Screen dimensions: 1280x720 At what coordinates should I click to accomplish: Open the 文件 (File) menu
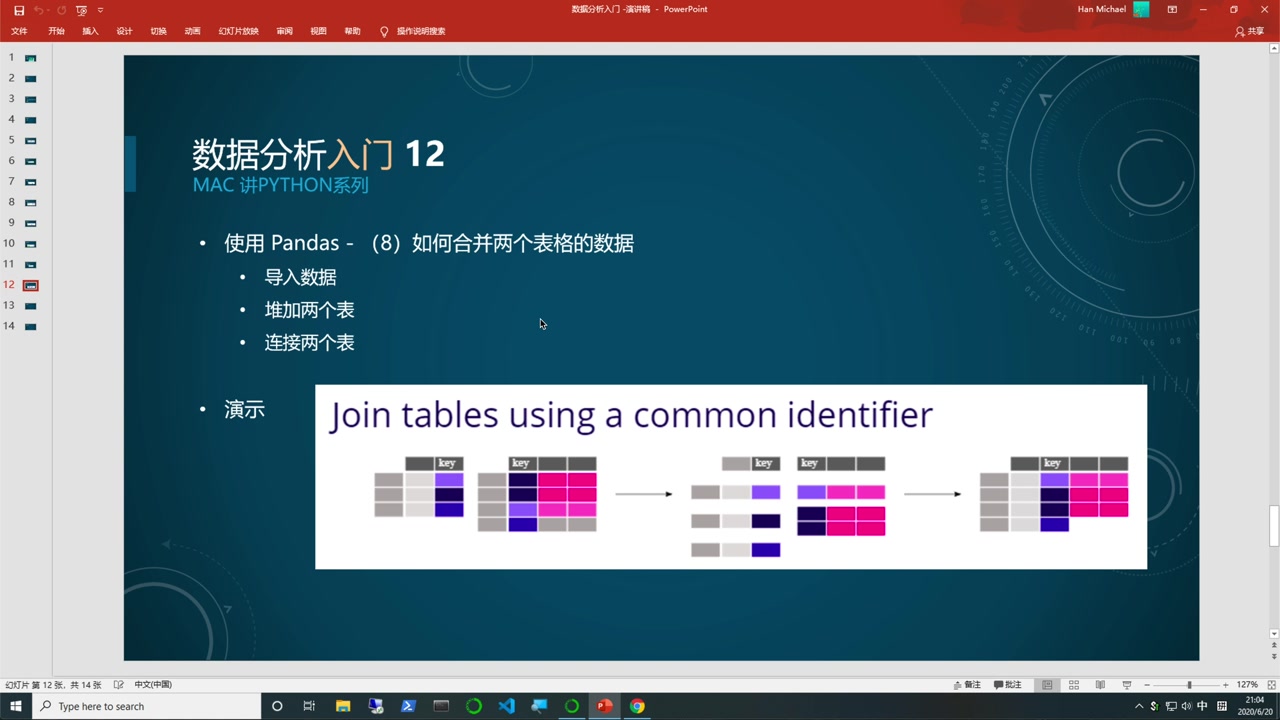[19, 31]
